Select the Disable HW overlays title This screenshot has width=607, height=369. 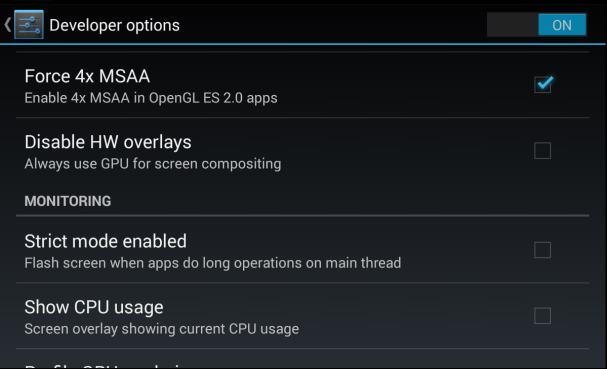click(x=108, y=142)
